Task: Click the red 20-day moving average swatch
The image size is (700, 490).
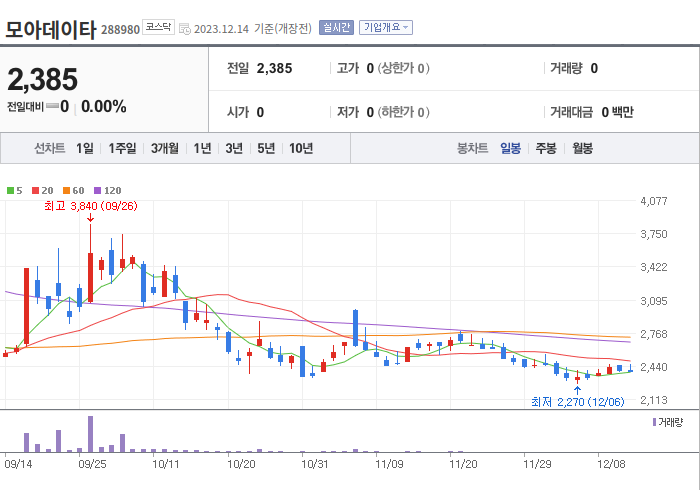Action: pos(35,191)
